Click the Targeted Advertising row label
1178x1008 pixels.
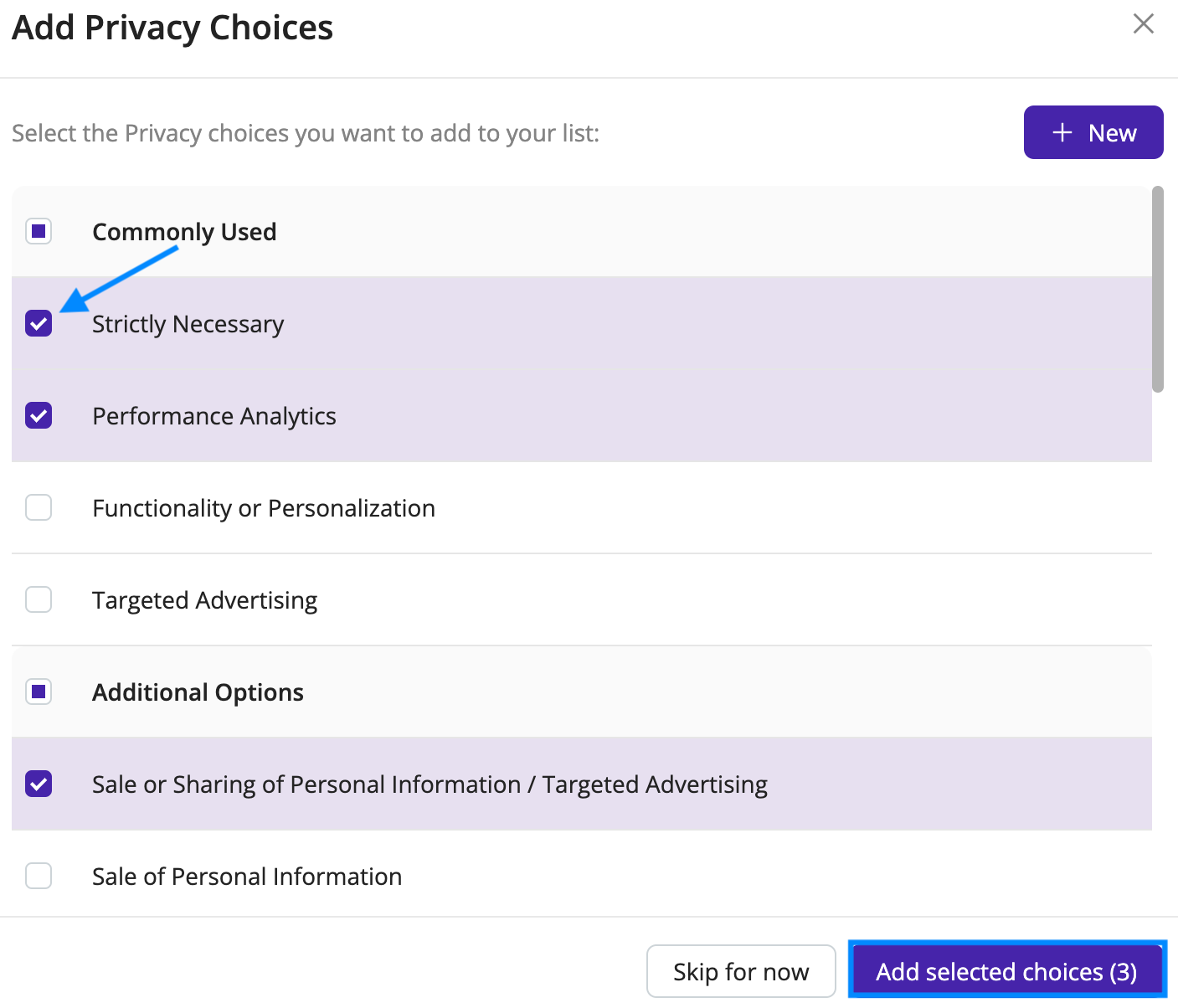pyautogui.click(x=205, y=600)
